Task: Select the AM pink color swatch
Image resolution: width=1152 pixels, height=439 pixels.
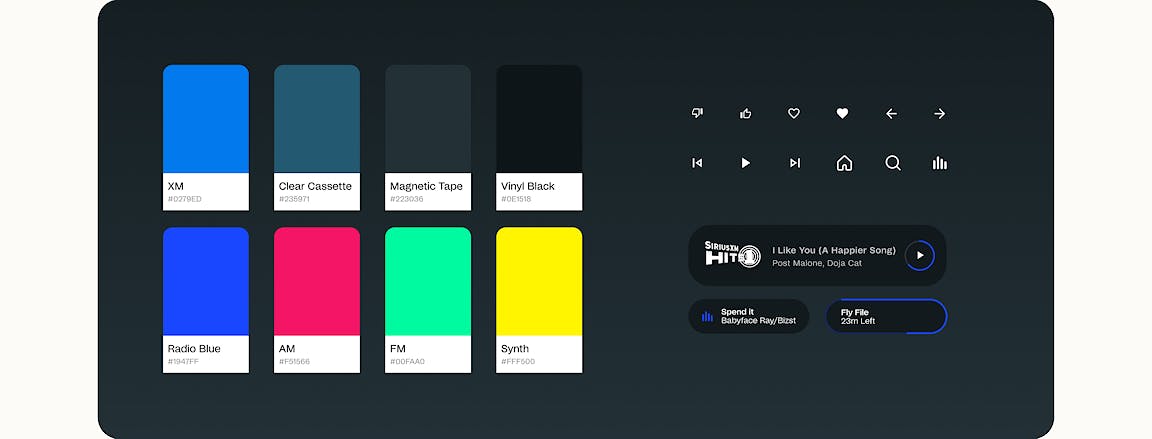Action: (317, 282)
